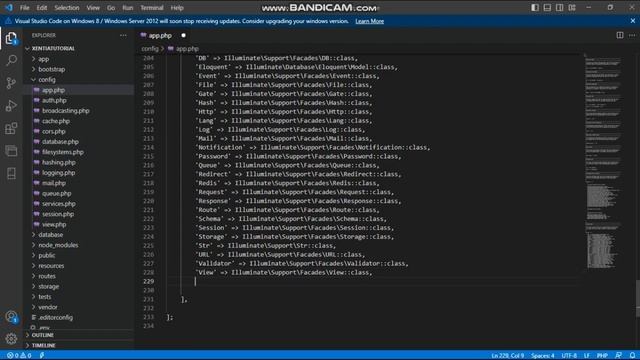Image resolution: width=640 pixels, height=360 pixels.
Task: Open the Go menu
Action: pyautogui.click(x=111, y=8)
